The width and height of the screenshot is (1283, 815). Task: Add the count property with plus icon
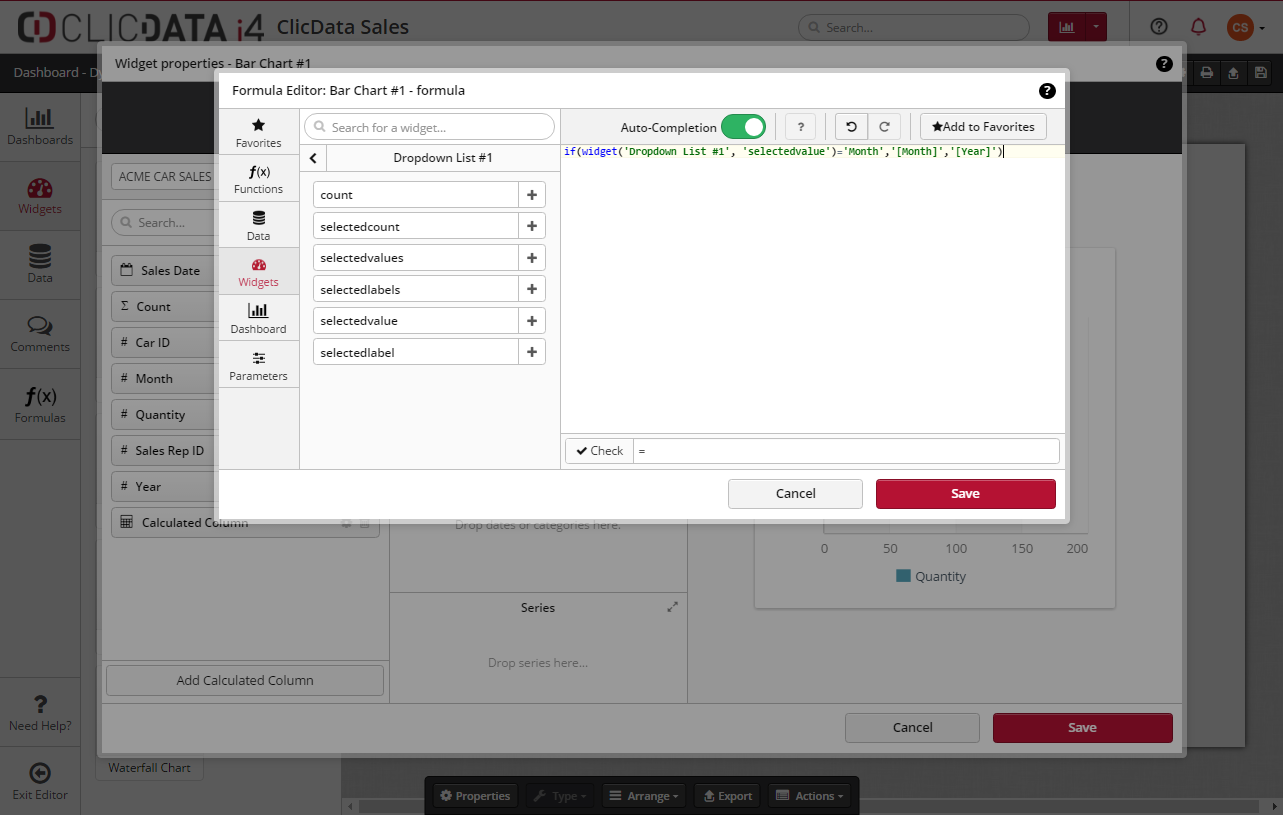[532, 195]
